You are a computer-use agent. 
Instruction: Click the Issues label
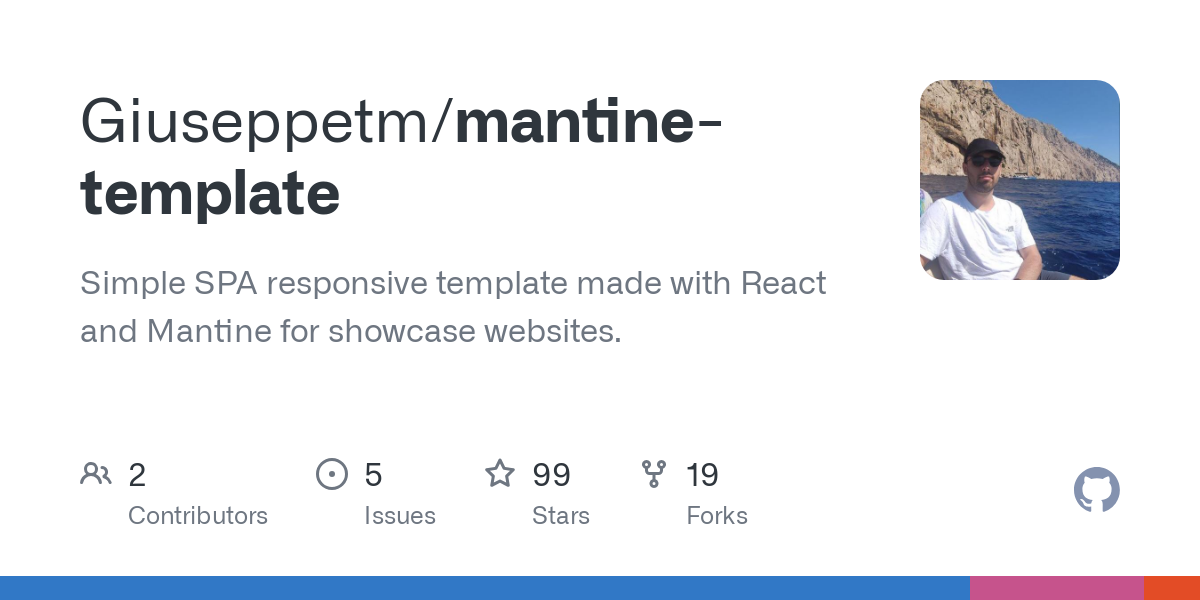coord(400,516)
